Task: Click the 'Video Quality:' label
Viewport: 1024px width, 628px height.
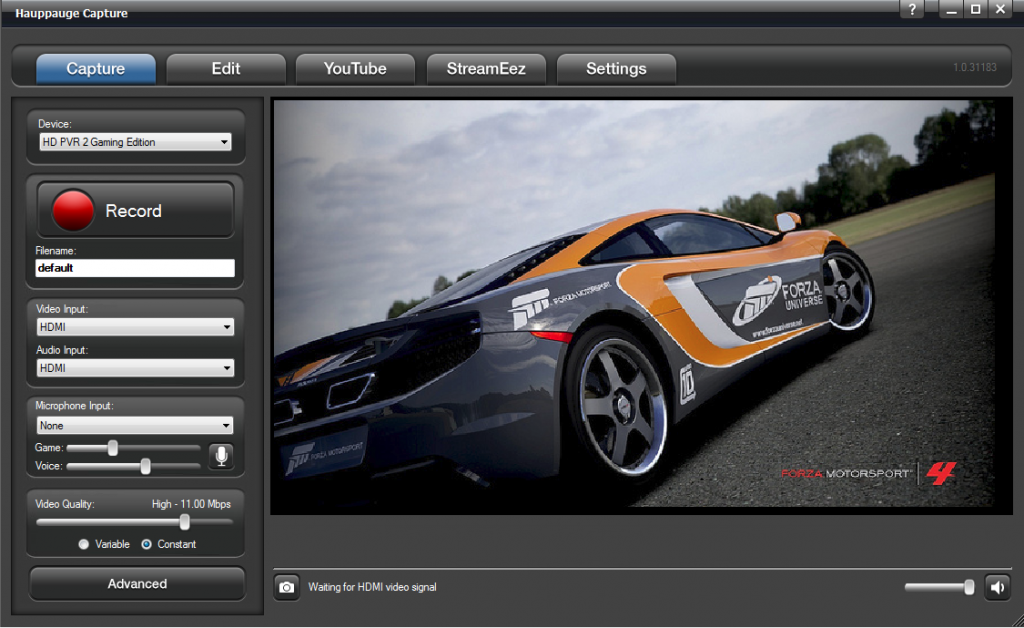Action: pyautogui.click(x=65, y=504)
